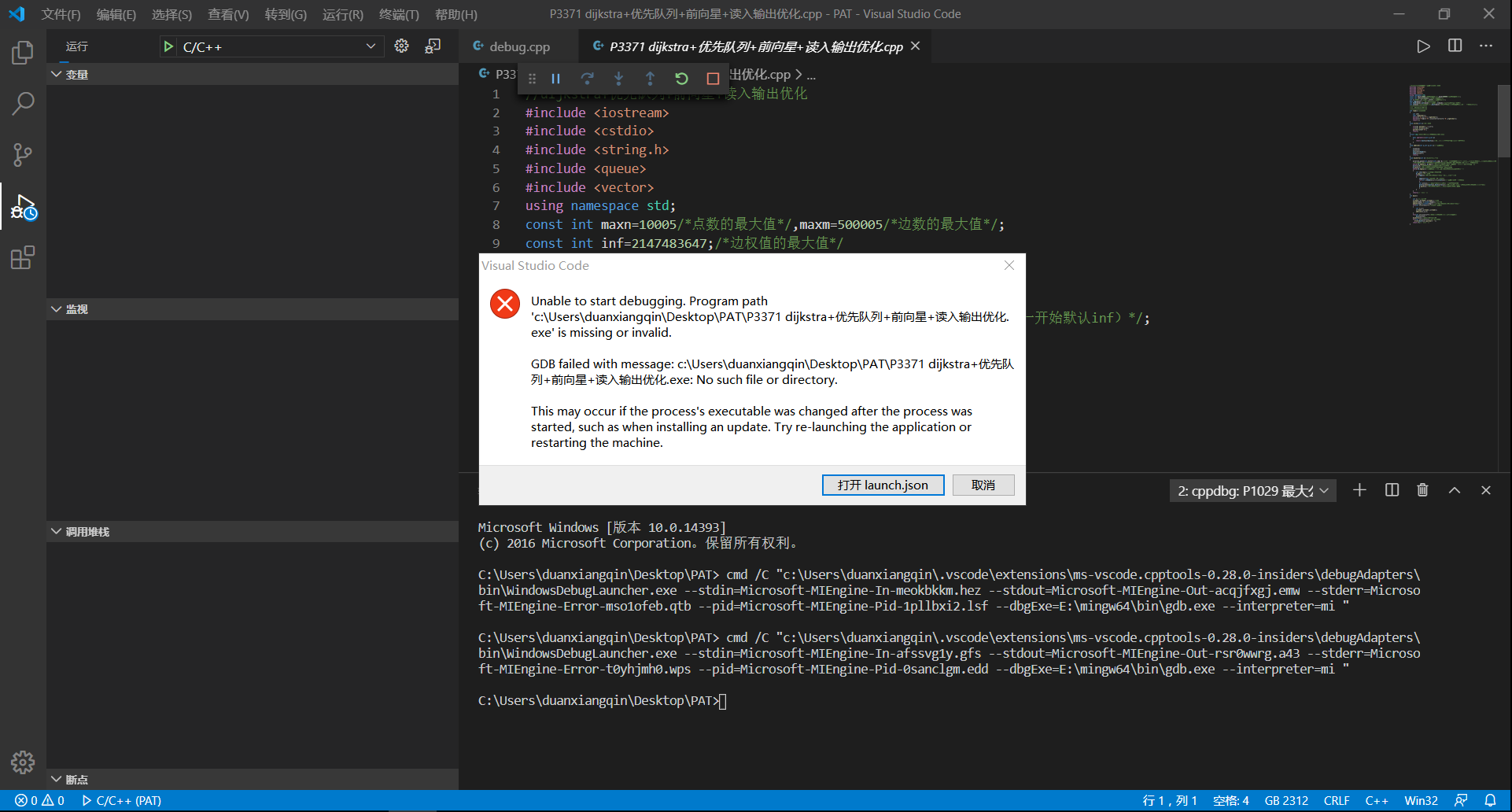Open the 转到(G) menu
The image size is (1512, 812).
286,14
